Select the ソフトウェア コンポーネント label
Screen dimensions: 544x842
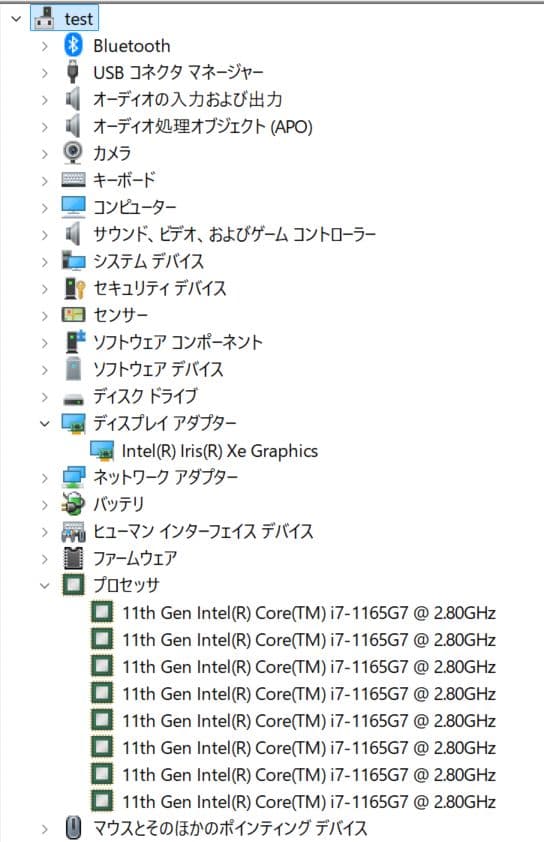pos(178,342)
